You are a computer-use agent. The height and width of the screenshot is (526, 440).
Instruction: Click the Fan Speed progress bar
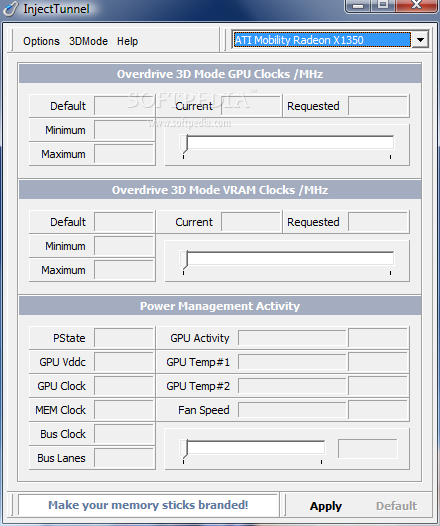click(x=292, y=410)
